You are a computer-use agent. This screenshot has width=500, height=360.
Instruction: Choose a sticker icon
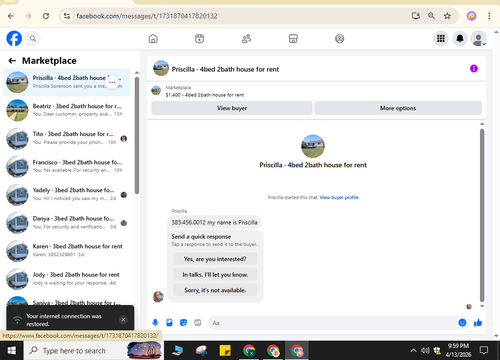pyautogui.click(x=183, y=322)
